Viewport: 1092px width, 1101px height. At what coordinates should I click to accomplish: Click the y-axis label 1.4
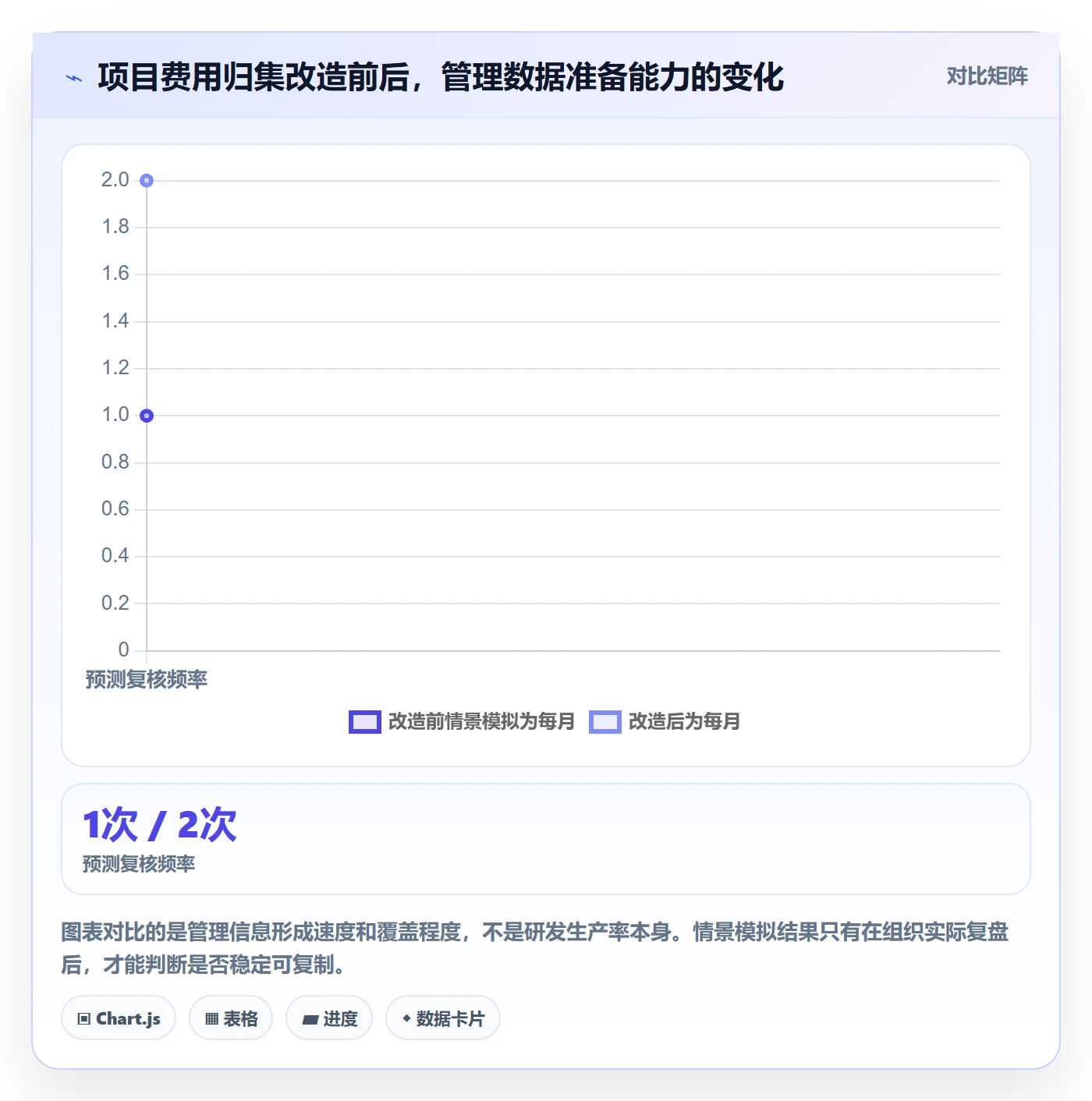coord(115,321)
